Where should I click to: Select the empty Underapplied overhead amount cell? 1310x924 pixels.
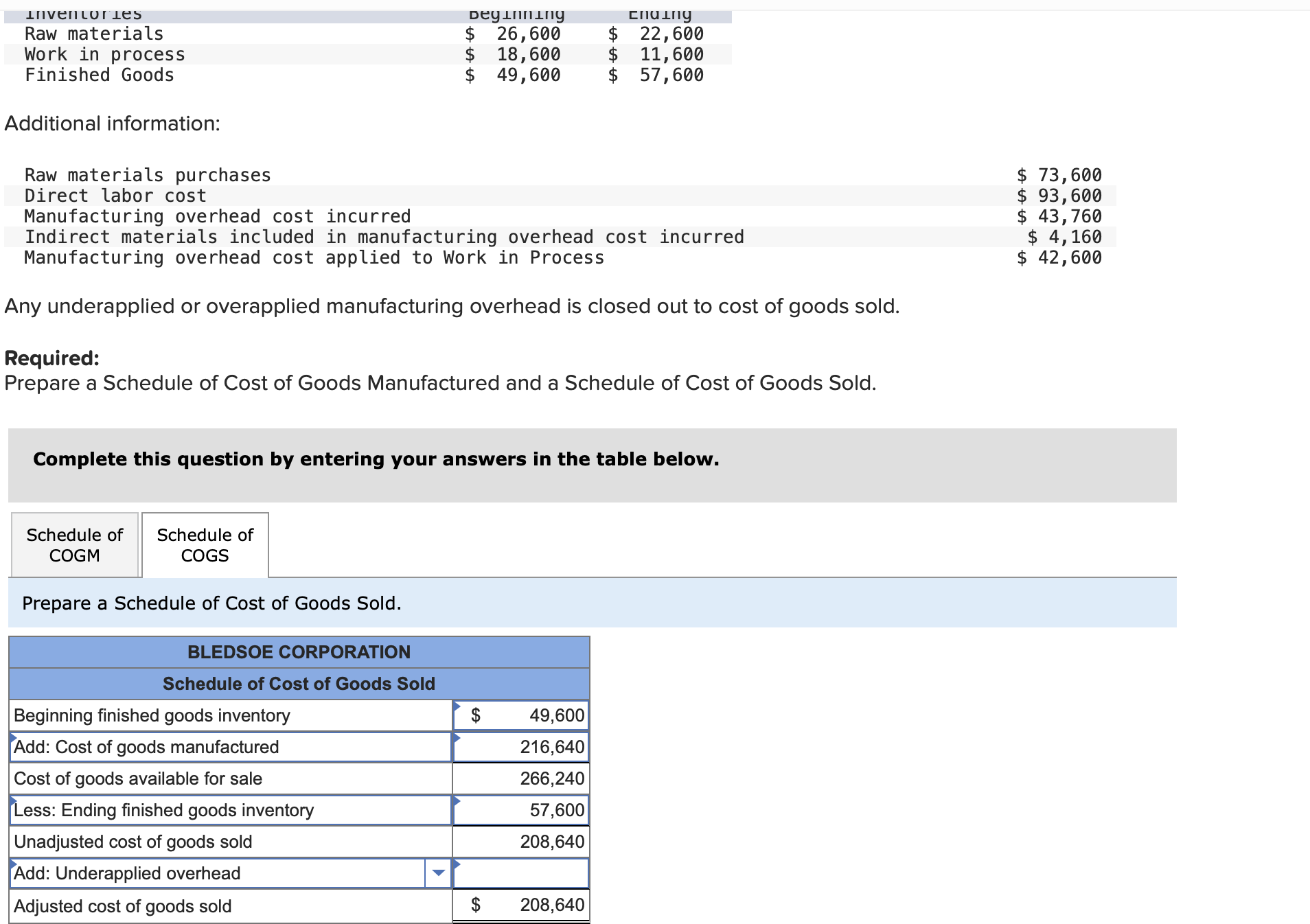[x=522, y=873]
